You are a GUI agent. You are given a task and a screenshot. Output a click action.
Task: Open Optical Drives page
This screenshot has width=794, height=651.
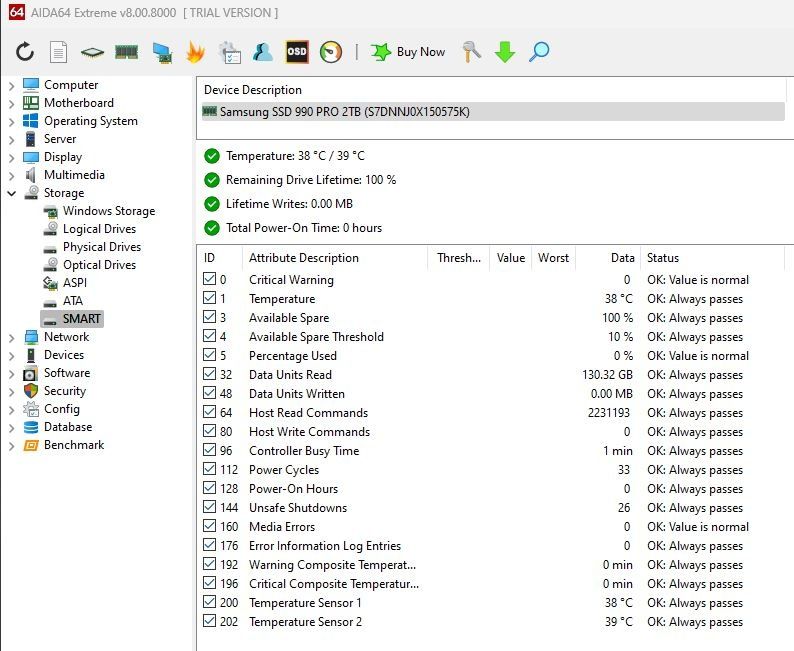(x=99, y=265)
